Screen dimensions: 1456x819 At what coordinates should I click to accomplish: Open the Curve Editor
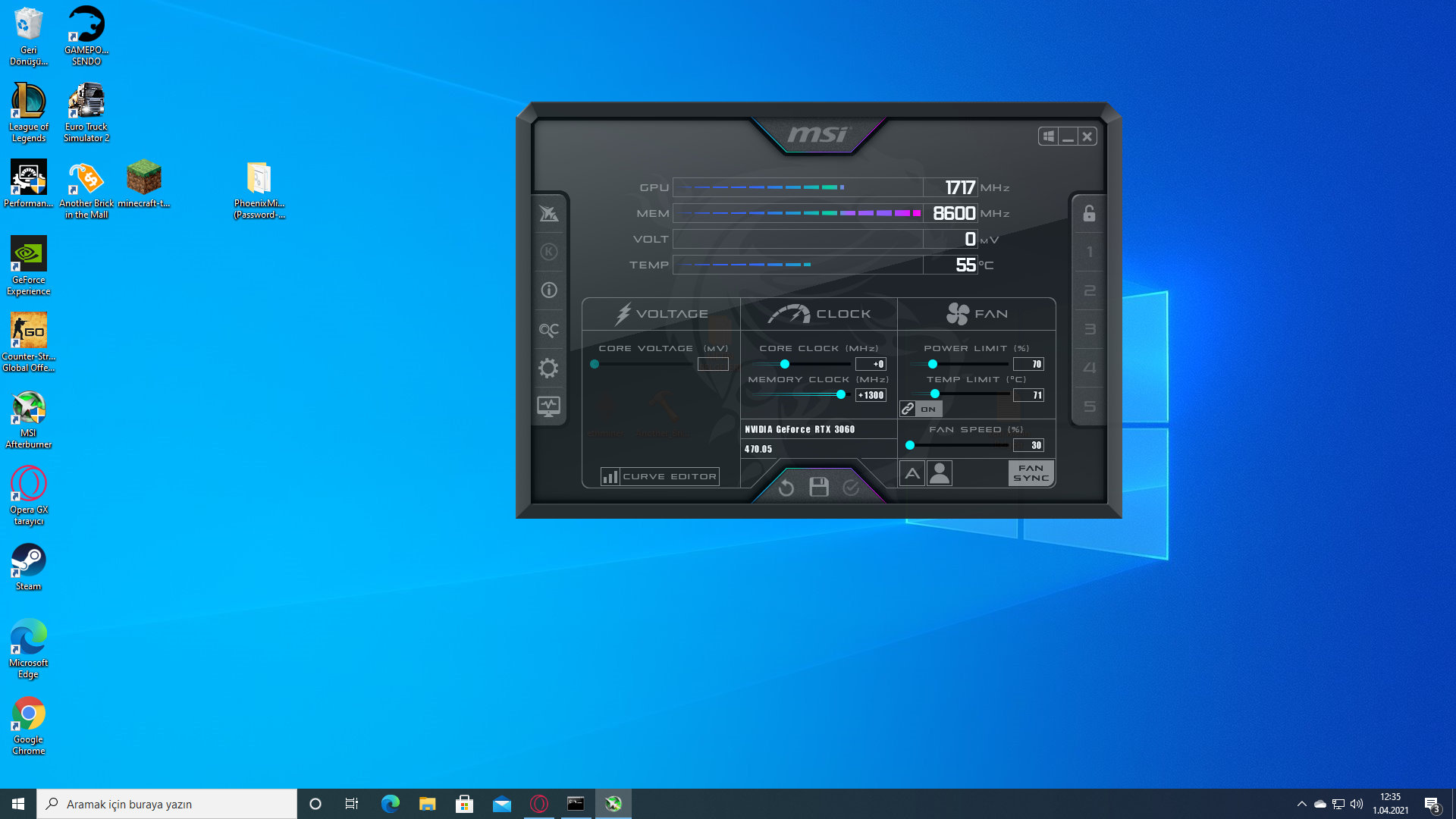[660, 476]
